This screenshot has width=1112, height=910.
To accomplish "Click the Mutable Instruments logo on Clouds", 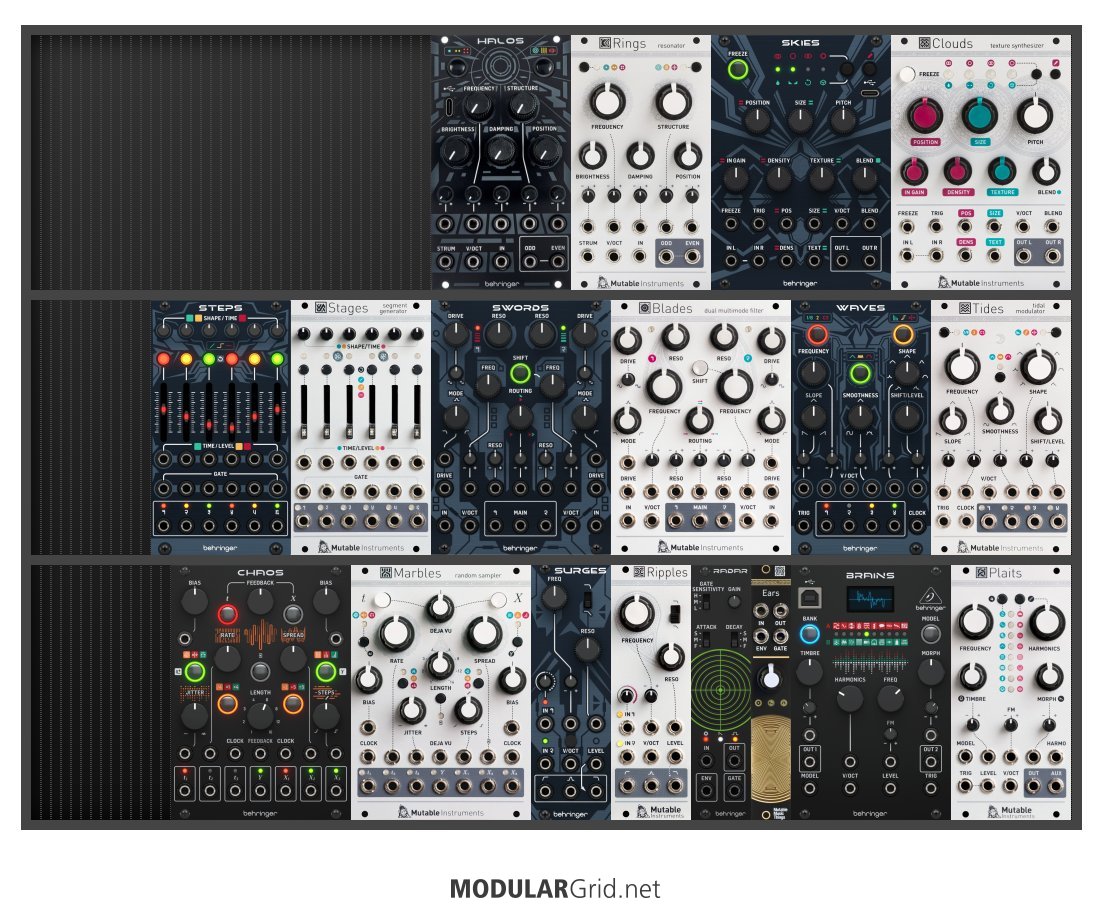I will 981,282.
